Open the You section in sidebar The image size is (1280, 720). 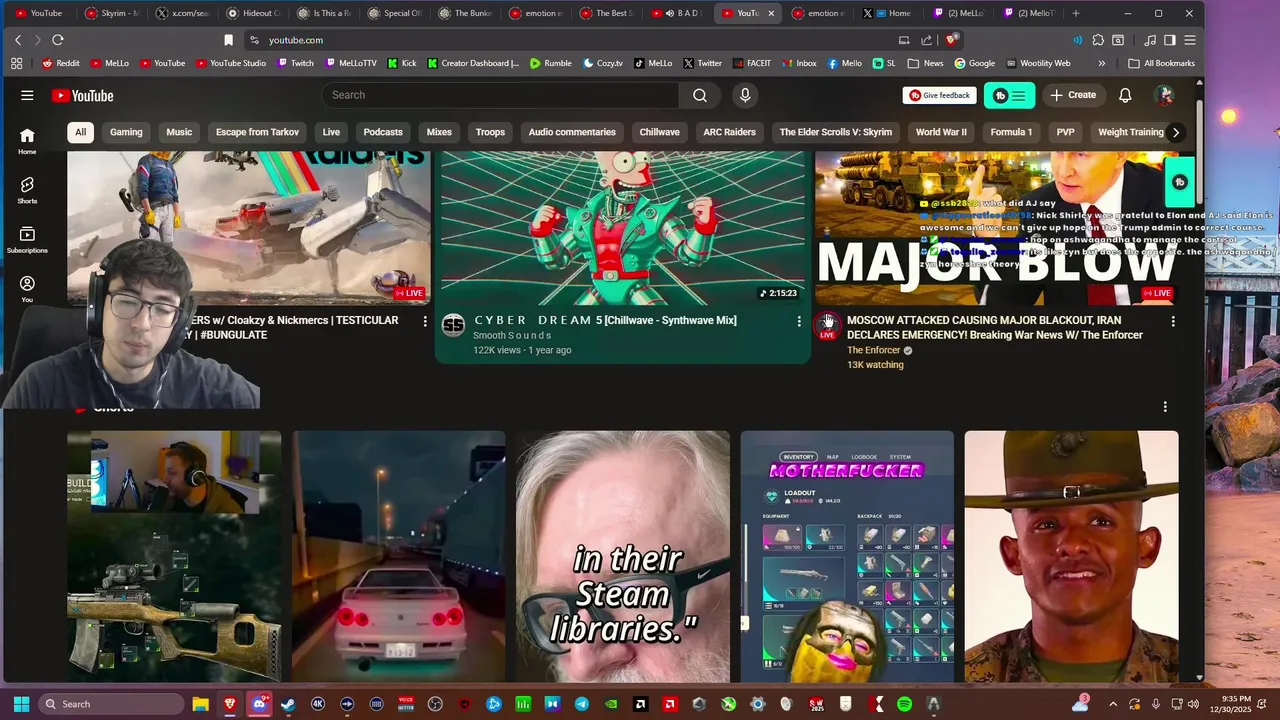(x=27, y=289)
